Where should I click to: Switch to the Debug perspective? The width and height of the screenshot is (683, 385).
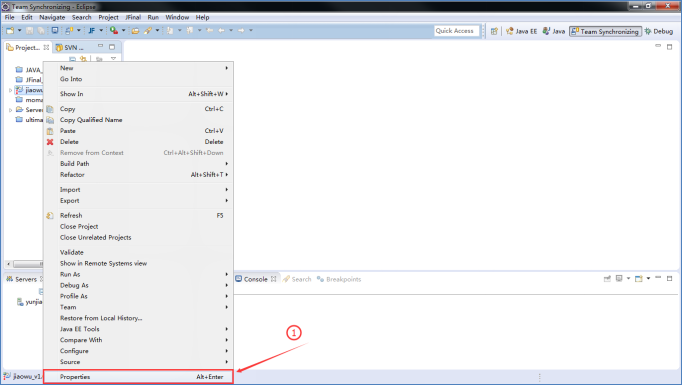(659, 31)
